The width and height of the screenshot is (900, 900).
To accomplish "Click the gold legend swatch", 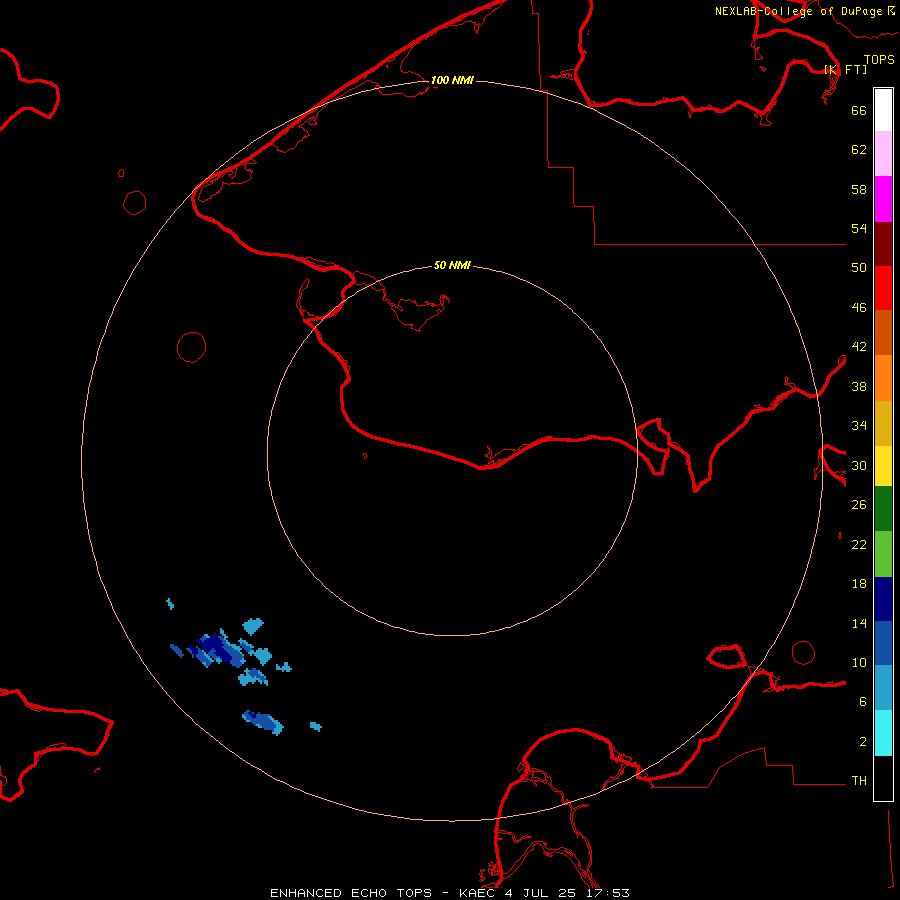I will [883, 424].
